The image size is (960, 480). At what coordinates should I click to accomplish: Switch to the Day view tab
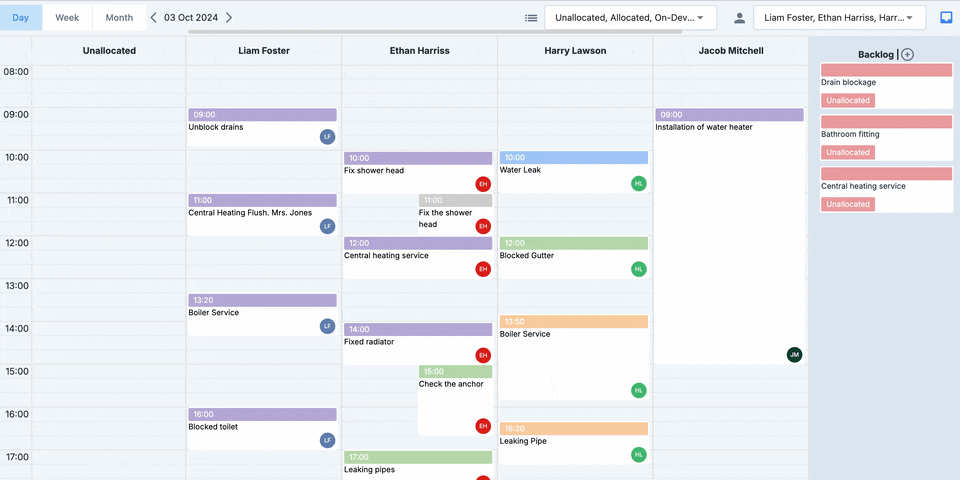[21, 18]
